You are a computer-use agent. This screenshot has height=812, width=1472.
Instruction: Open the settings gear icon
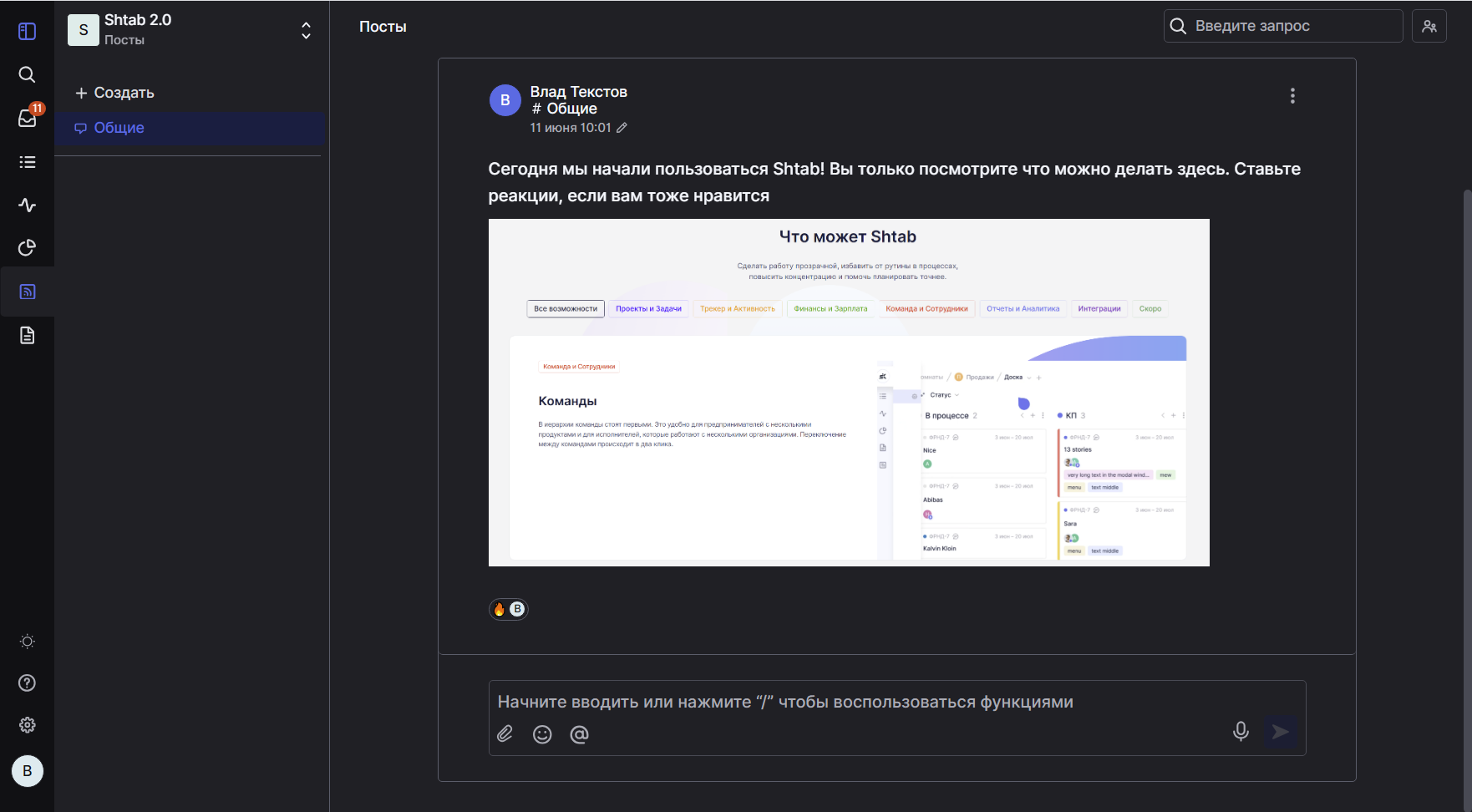pyautogui.click(x=27, y=725)
